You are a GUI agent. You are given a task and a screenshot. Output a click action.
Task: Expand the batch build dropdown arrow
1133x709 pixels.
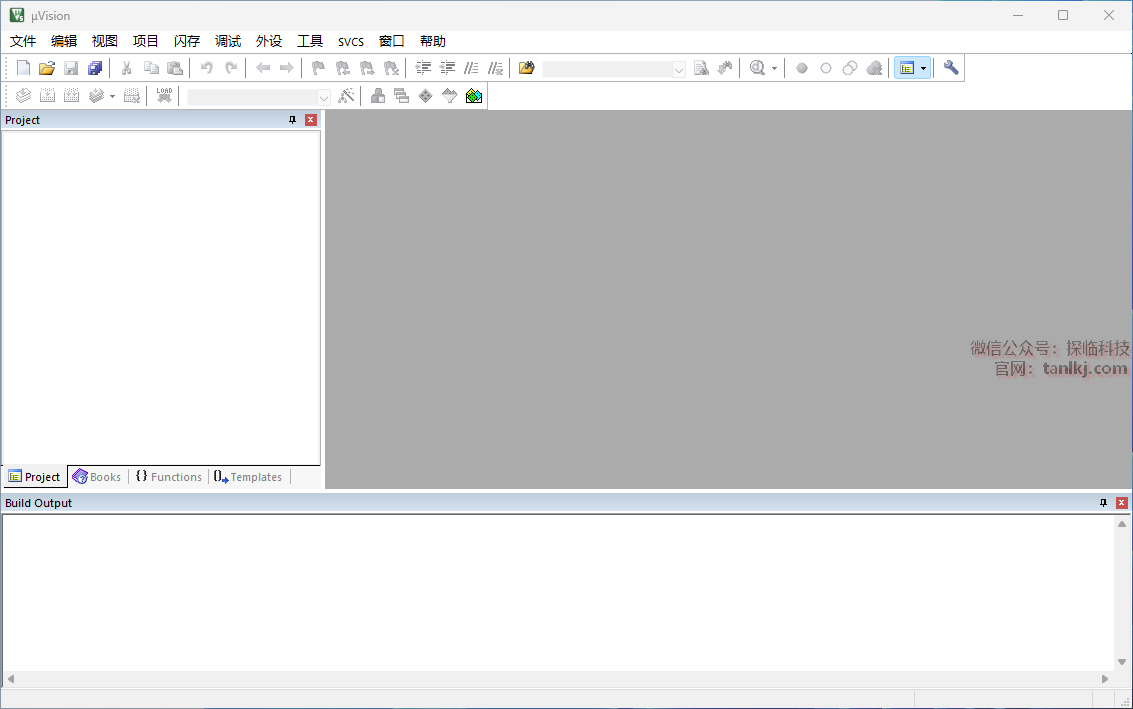[x=112, y=97]
